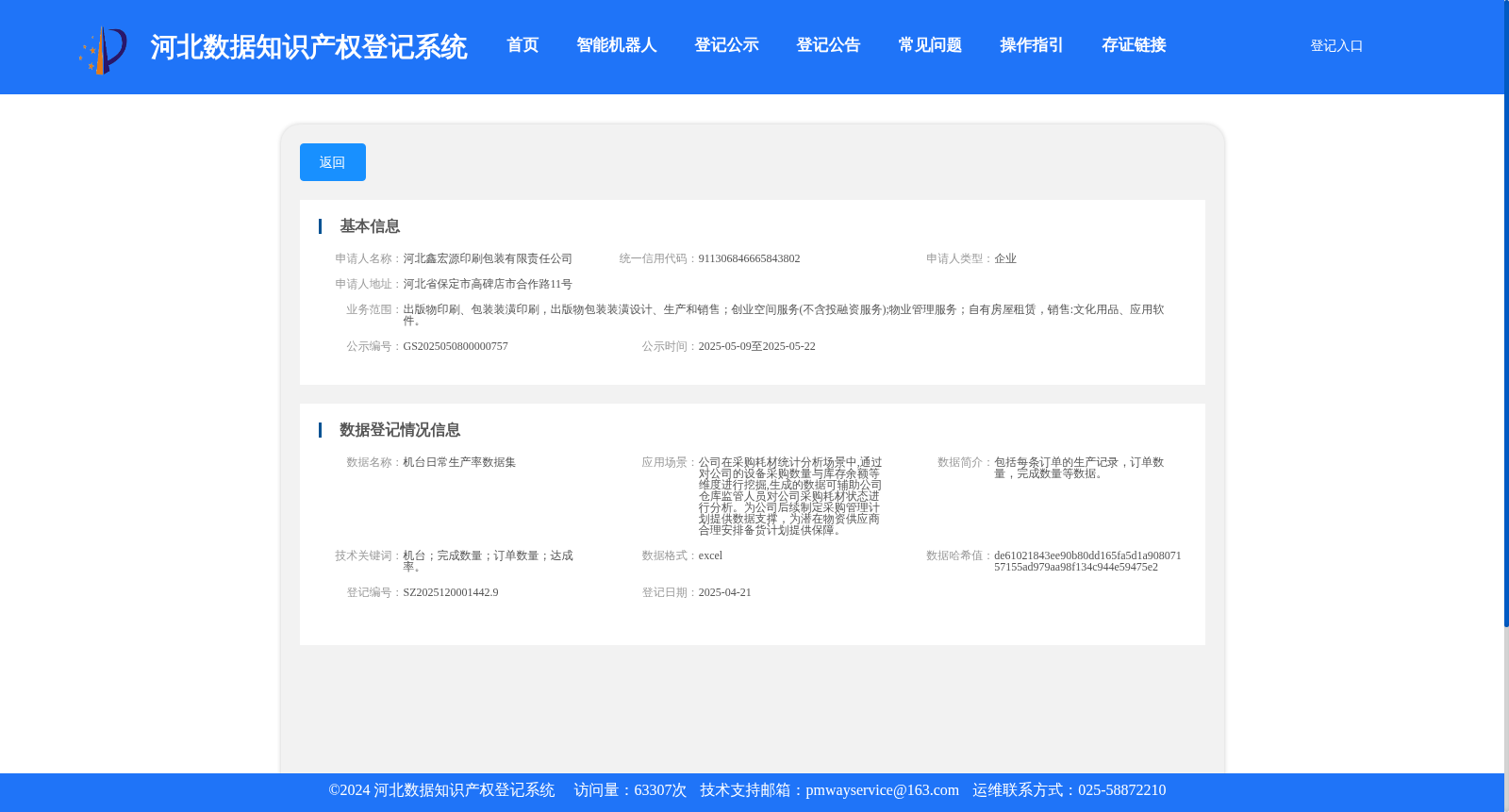
Task: Click the 返回 button
Action: click(x=333, y=162)
